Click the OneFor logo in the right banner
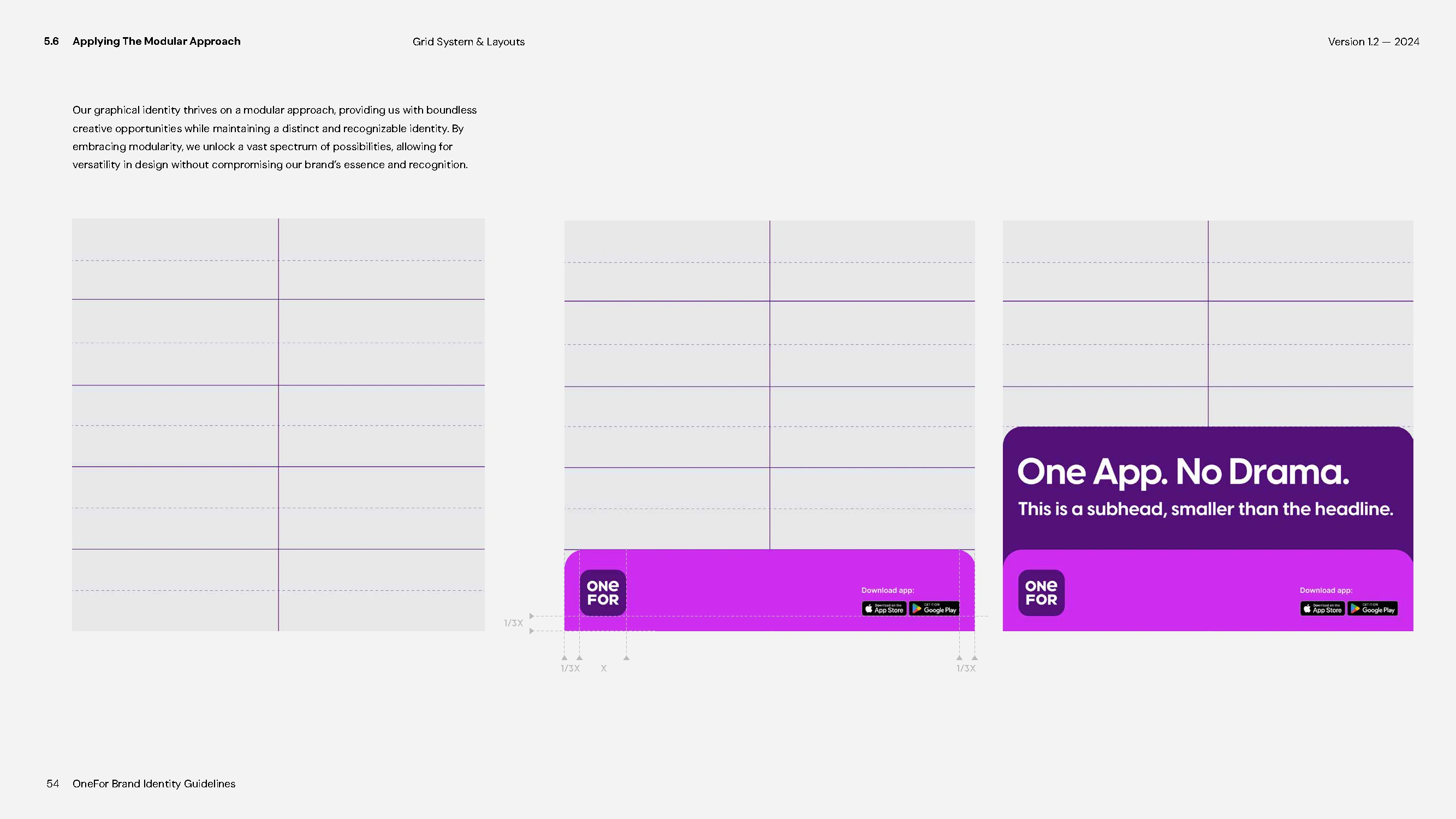1456x819 pixels. pyautogui.click(x=1041, y=592)
